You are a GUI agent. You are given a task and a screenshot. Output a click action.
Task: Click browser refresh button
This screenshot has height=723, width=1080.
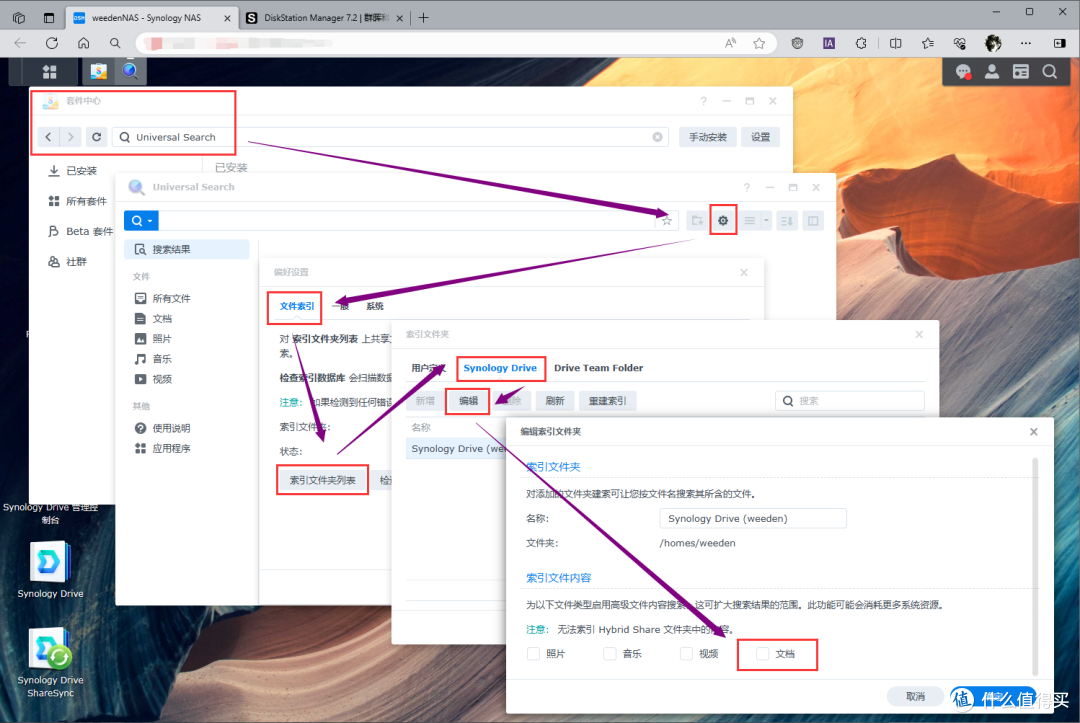point(52,43)
